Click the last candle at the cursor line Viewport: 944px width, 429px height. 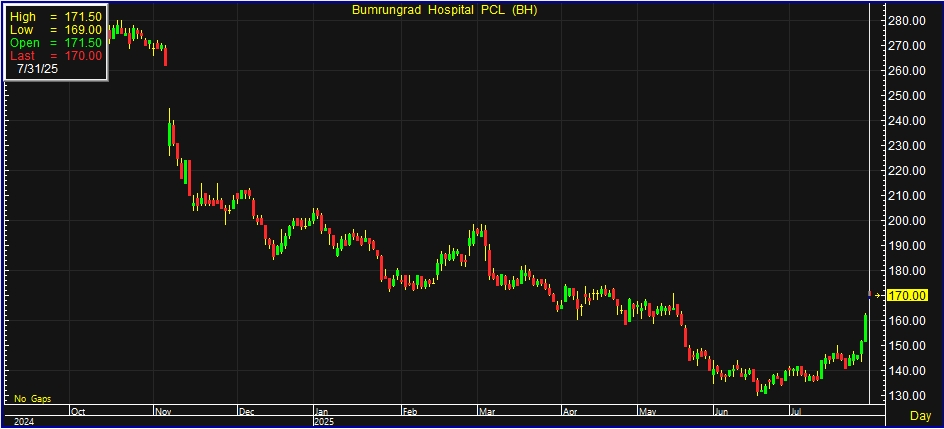869,295
